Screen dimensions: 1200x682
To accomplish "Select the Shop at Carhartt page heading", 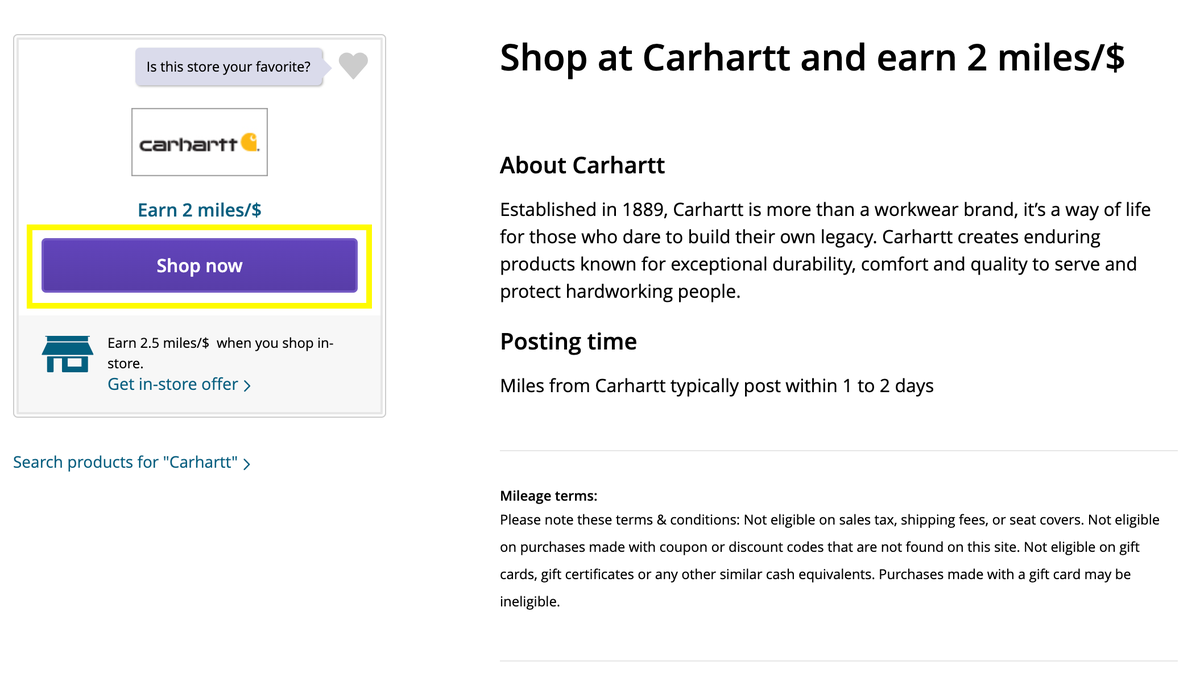I will coord(812,57).
